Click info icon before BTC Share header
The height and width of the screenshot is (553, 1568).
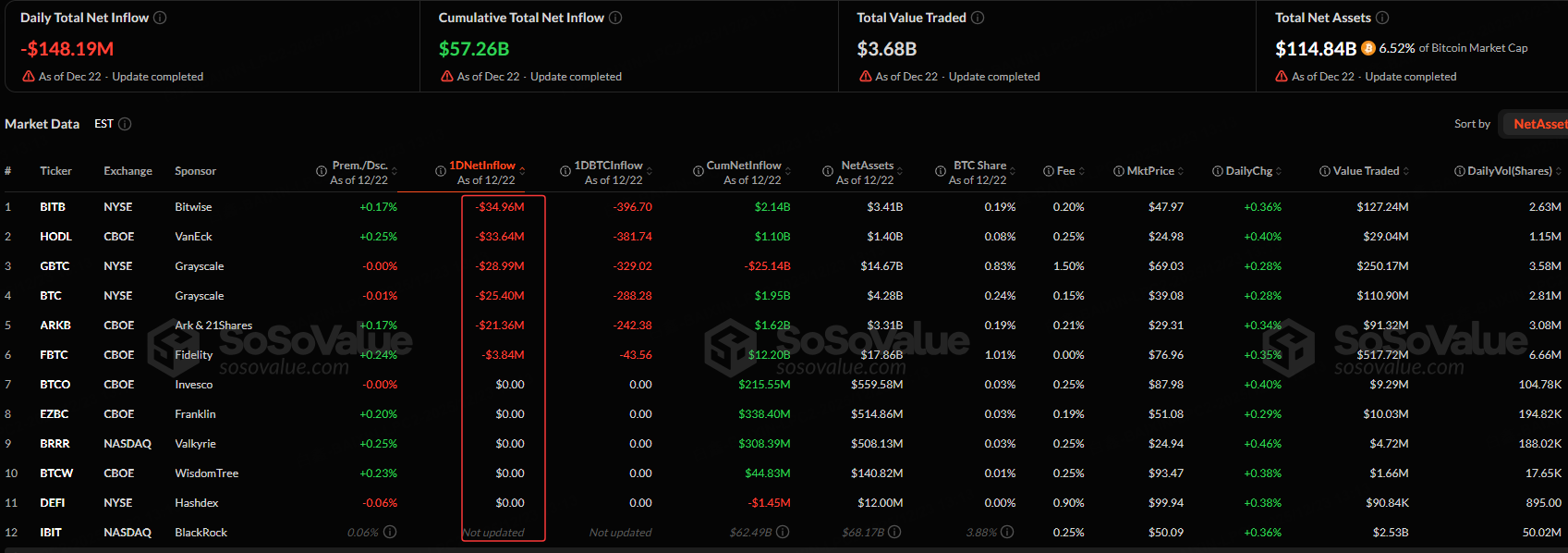(941, 171)
